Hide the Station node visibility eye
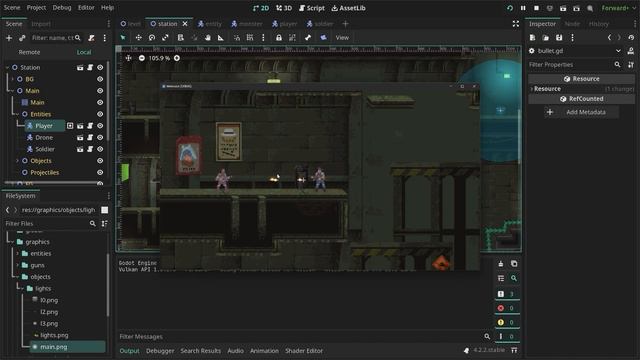This screenshot has height=360, width=640. coord(100,67)
